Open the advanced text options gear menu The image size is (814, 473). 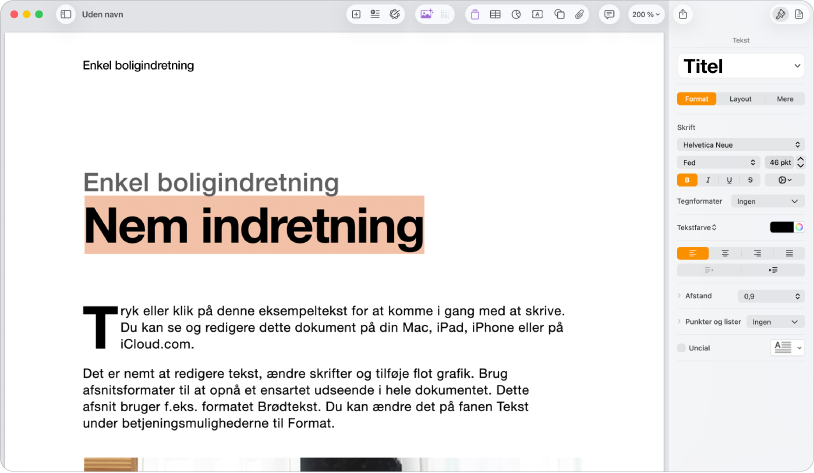pyautogui.click(x=784, y=180)
